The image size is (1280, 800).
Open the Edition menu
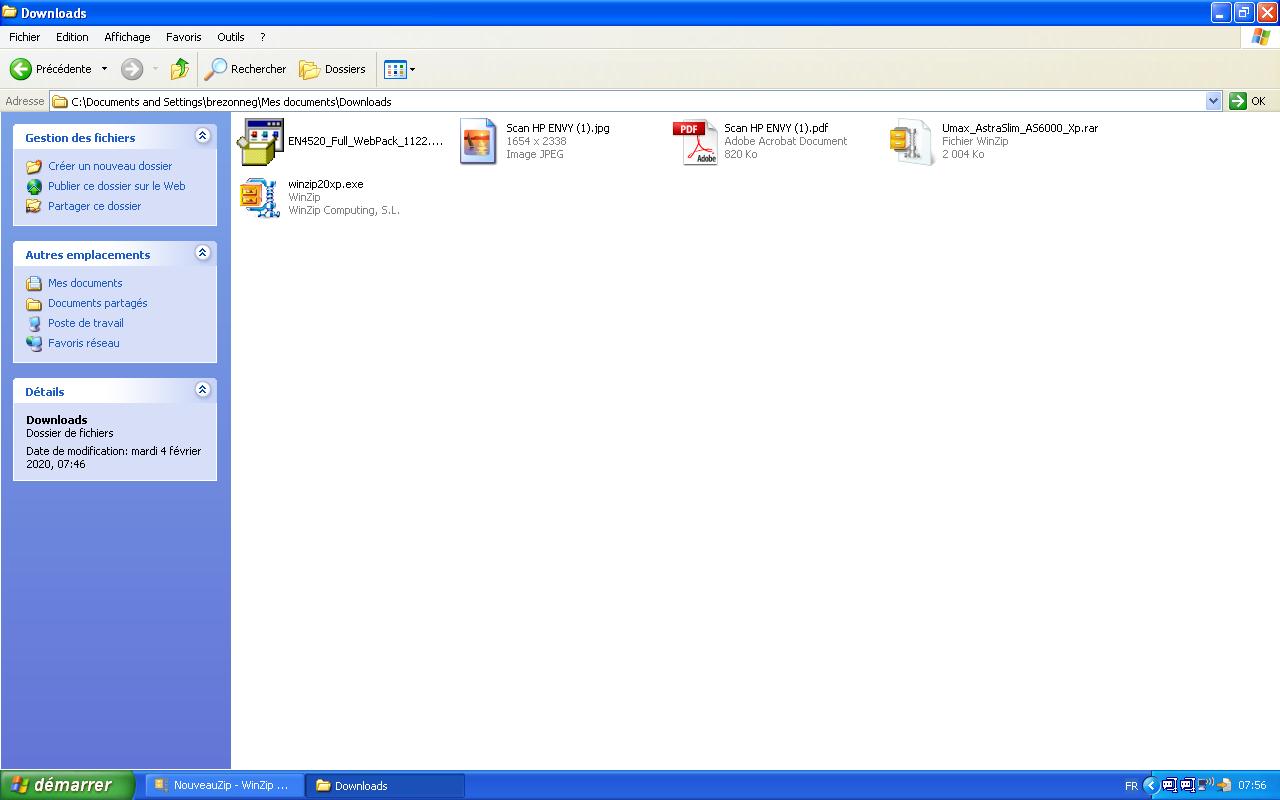[x=72, y=37]
